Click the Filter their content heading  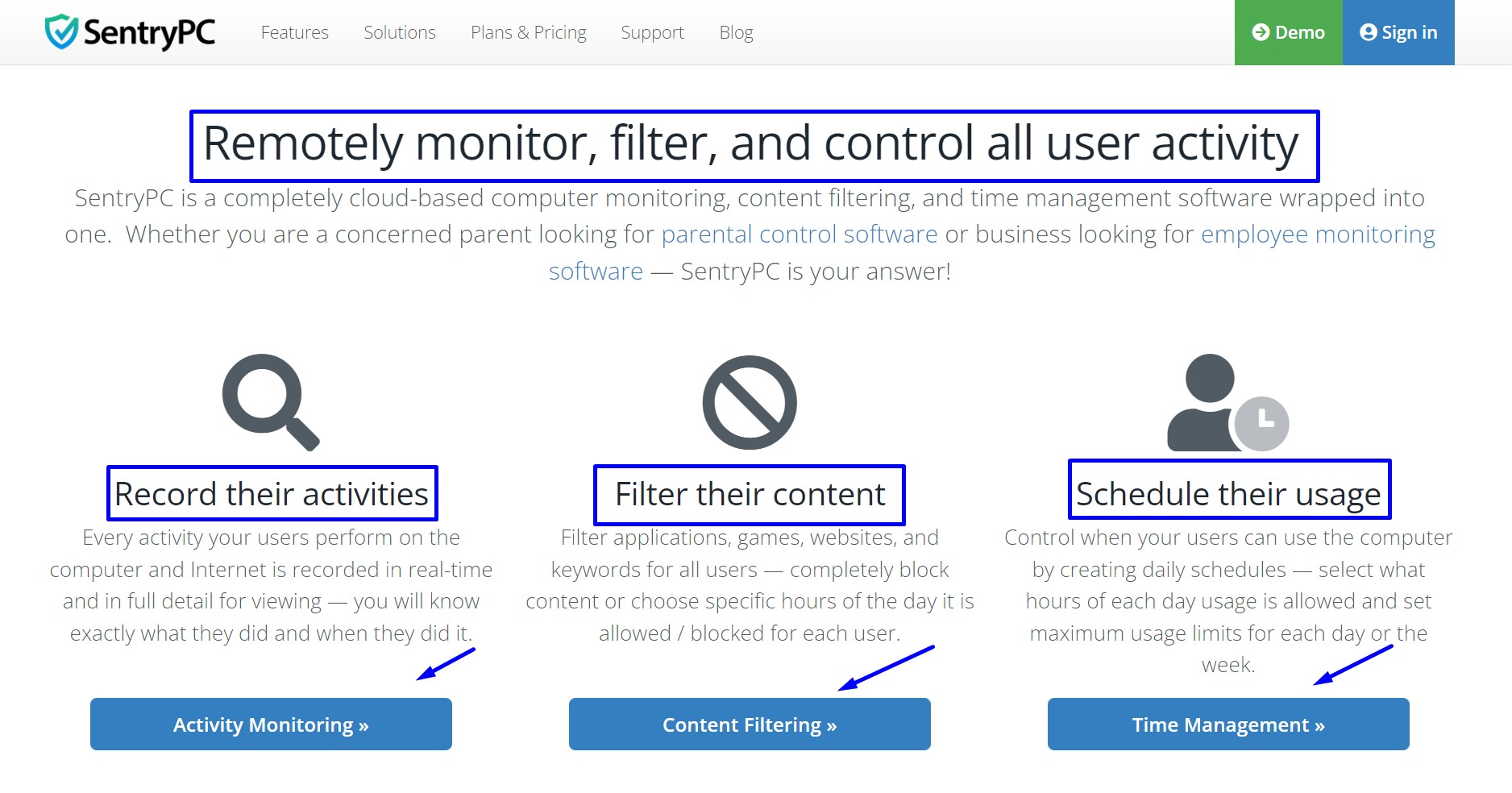coord(750,494)
